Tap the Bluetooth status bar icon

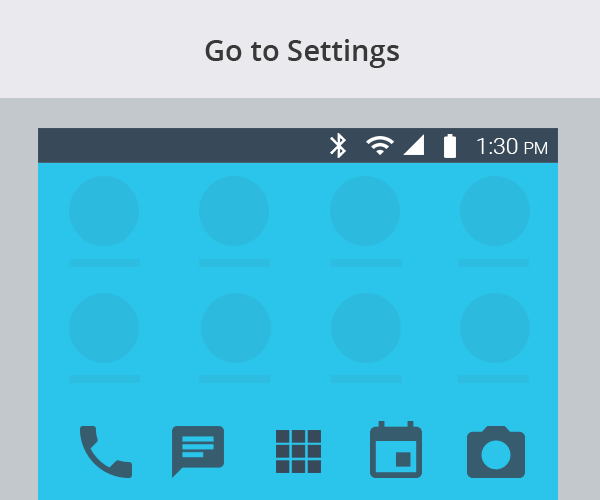[338, 146]
